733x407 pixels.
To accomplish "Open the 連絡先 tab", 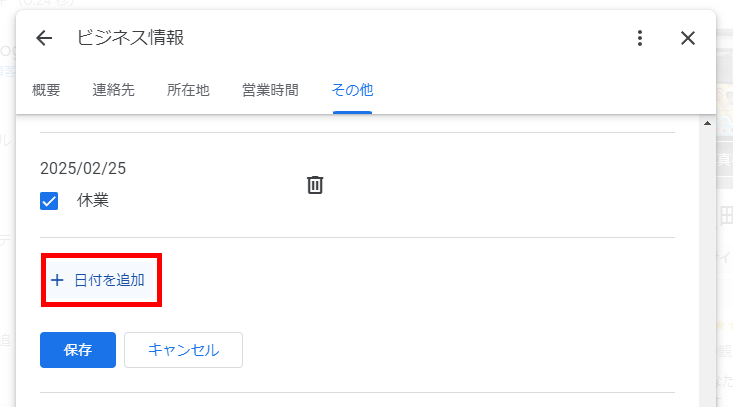I will (x=114, y=90).
